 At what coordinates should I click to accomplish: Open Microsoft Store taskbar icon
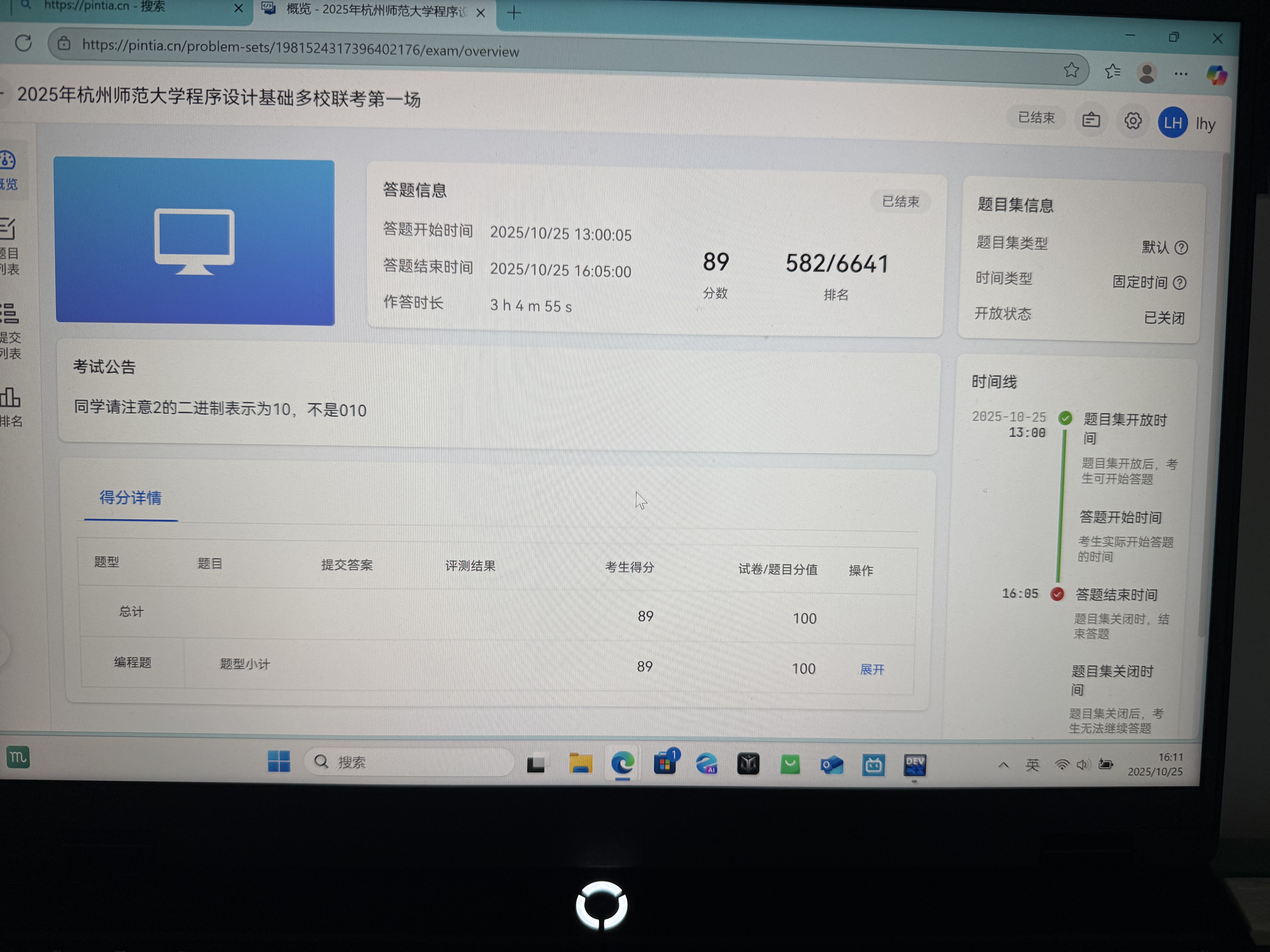[x=665, y=763]
